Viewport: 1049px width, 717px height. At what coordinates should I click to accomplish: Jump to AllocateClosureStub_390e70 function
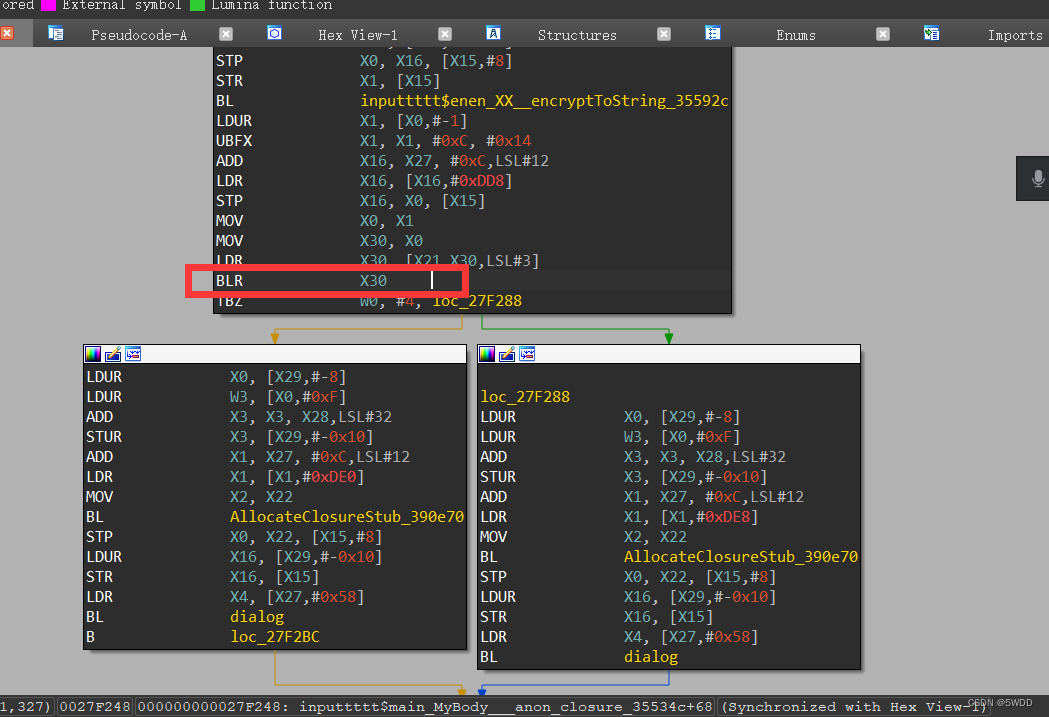[347, 516]
